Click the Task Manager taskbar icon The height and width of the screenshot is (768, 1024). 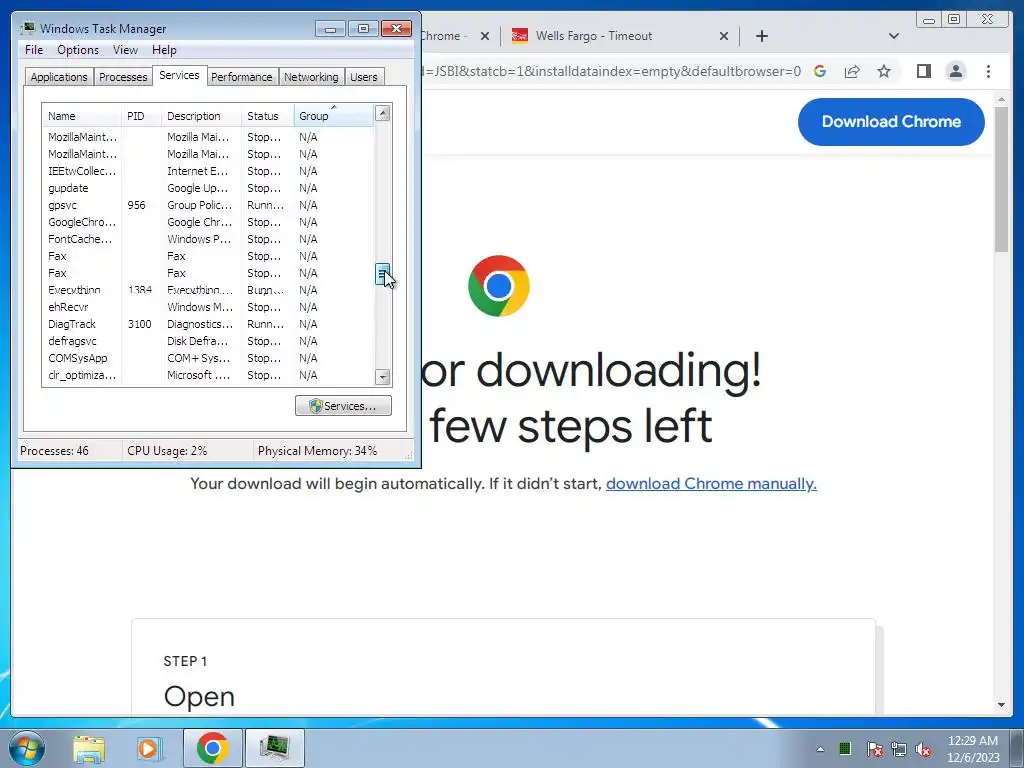click(274, 748)
